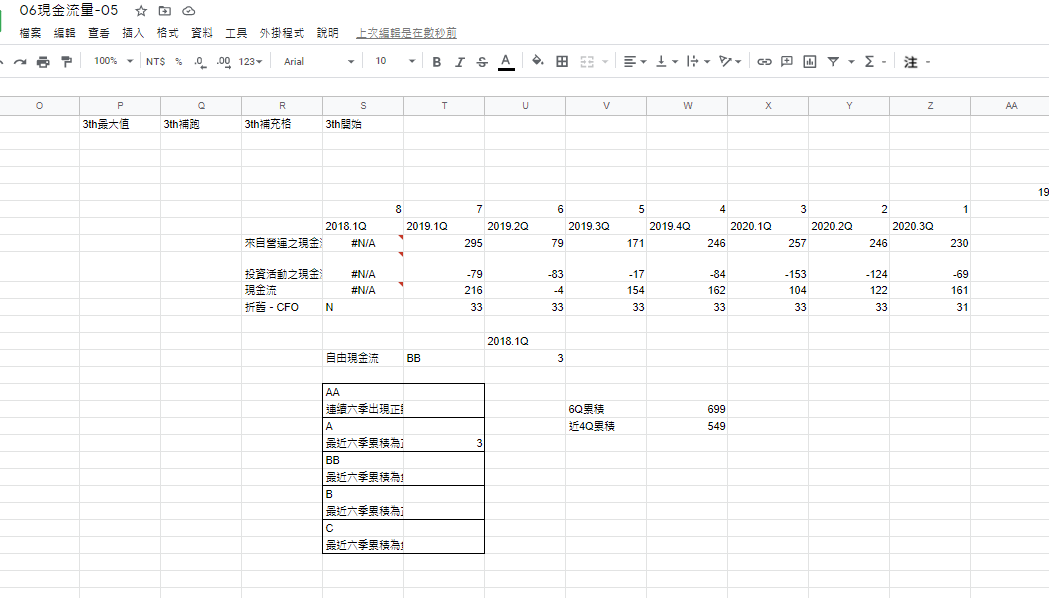This screenshot has height=598, width=1049.
Task: Star this spreadsheet document
Action: pyautogui.click(x=141, y=11)
